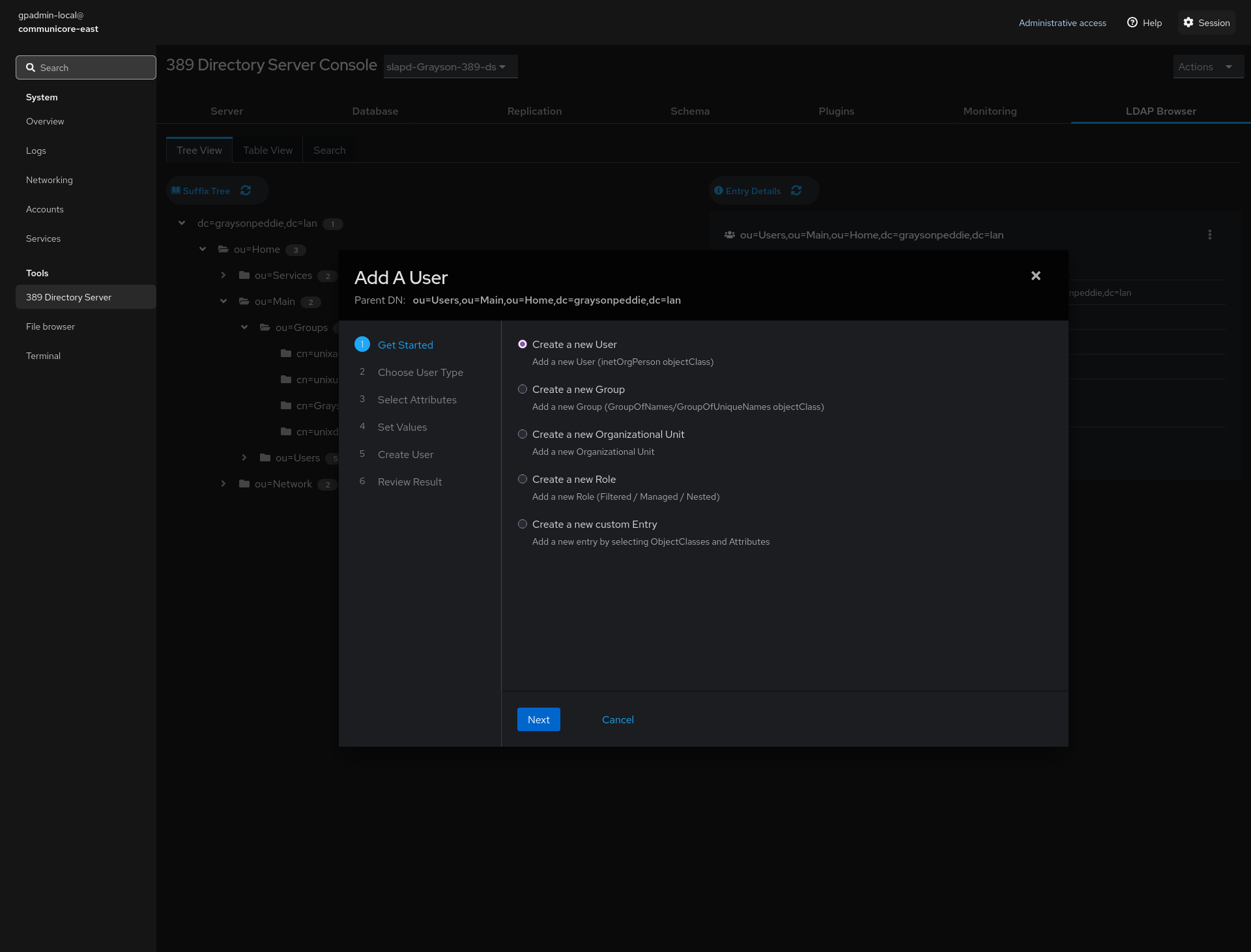Screen dimensions: 1251x952
Task: Select the dc=graysonpeddie,dc=lan tree entry
Action: click(257, 223)
